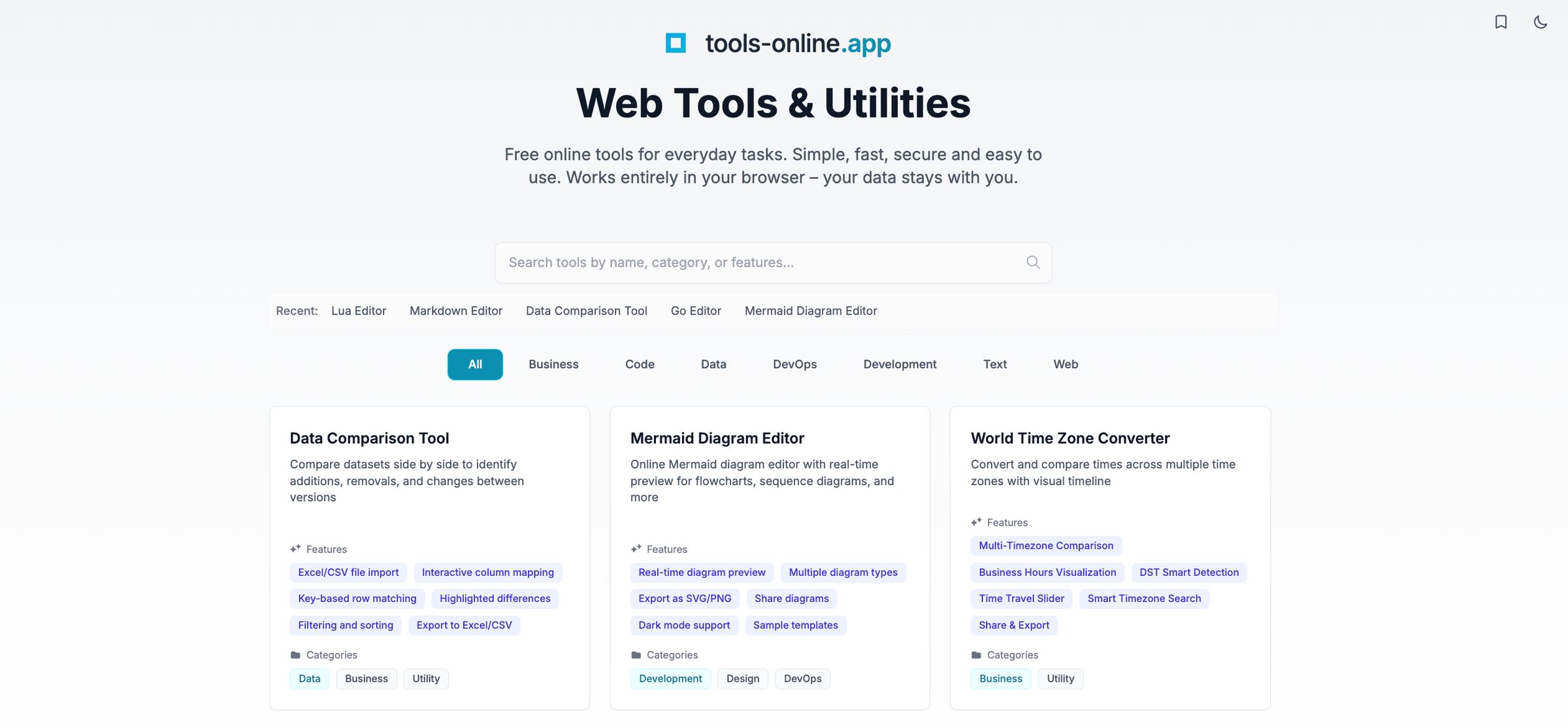This screenshot has width=1568, height=728.
Task: Click the sparkle Features icon on Data Comparison Tool
Action: pyautogui.click(x=295, y=548)
